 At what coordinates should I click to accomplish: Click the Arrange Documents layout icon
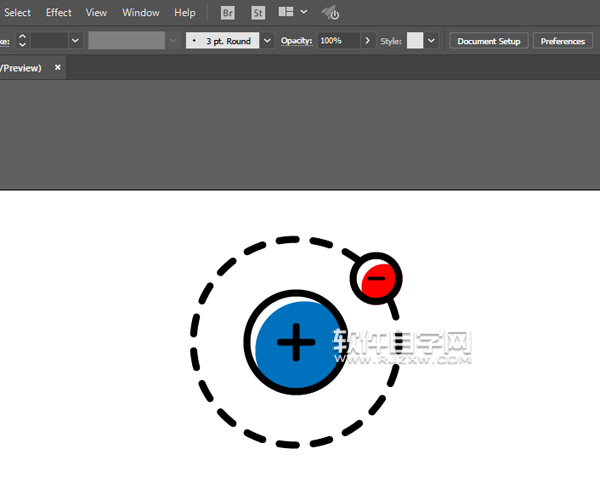coord(286,12)
